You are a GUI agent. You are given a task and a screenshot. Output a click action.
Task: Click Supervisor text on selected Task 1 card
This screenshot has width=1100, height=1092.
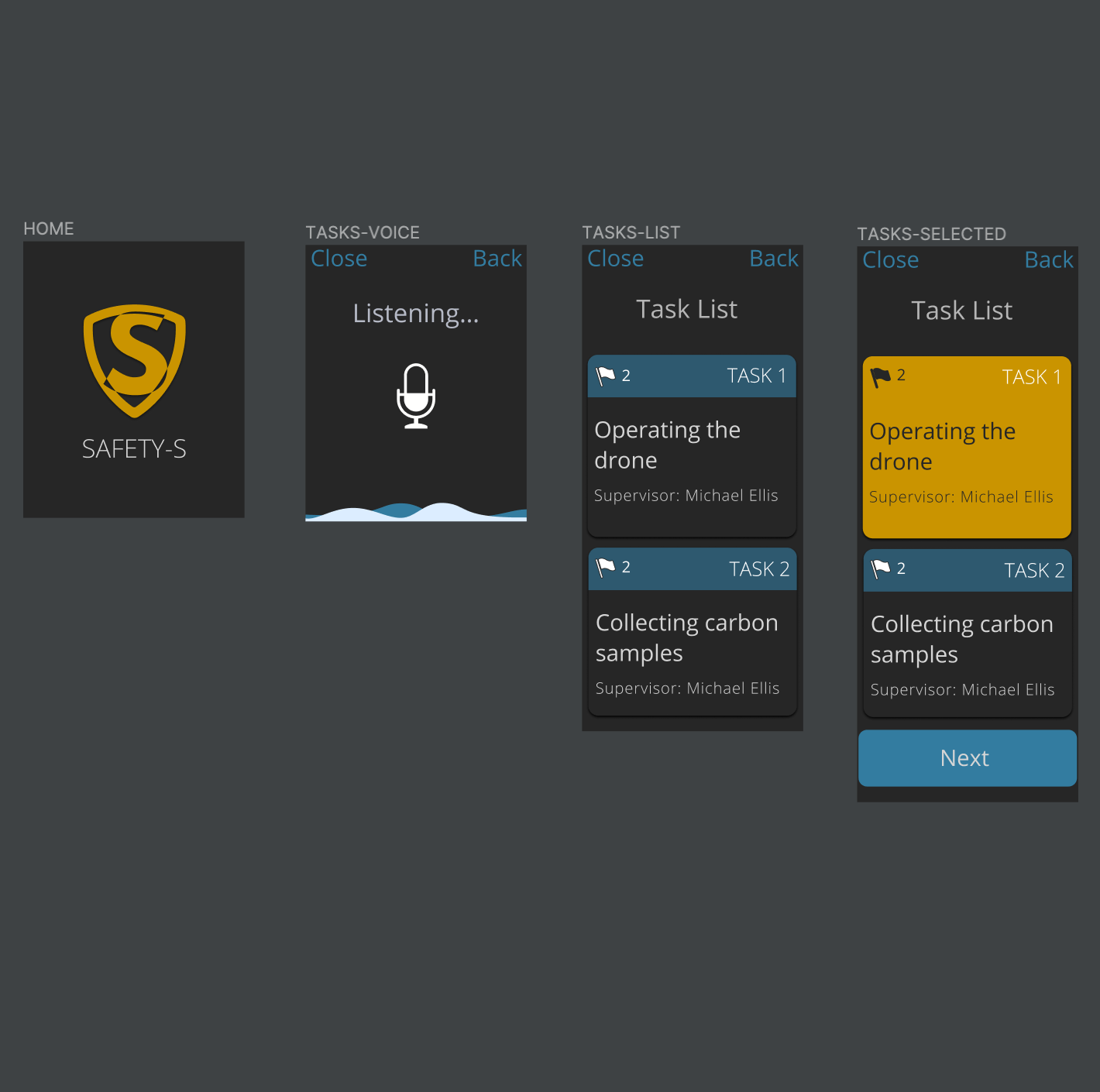(961, 497)
